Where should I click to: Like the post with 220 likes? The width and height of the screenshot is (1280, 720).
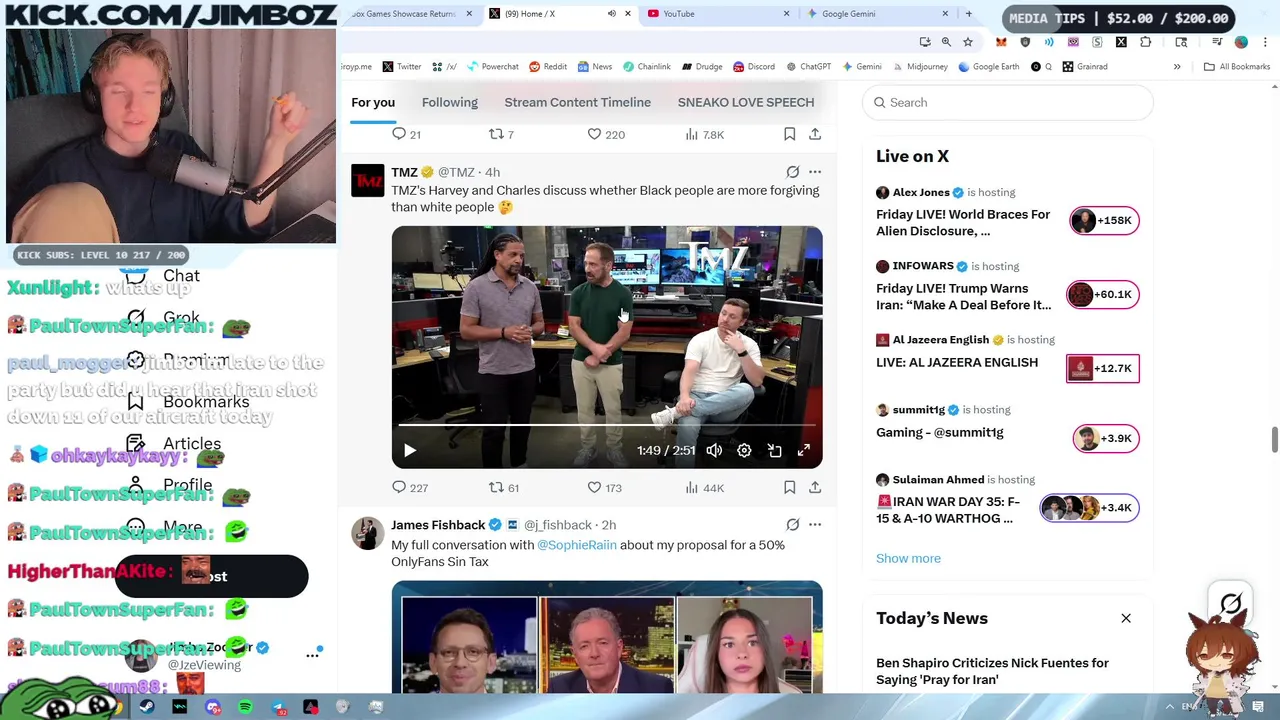(605, 134)
